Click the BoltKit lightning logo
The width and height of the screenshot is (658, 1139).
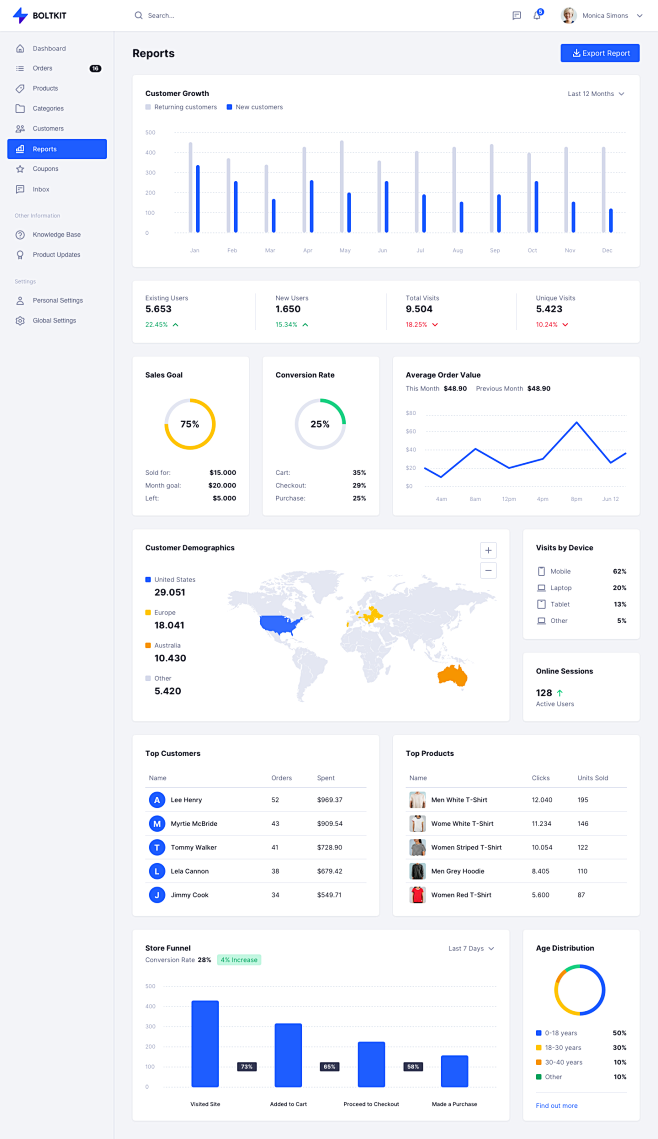[20, 15]
